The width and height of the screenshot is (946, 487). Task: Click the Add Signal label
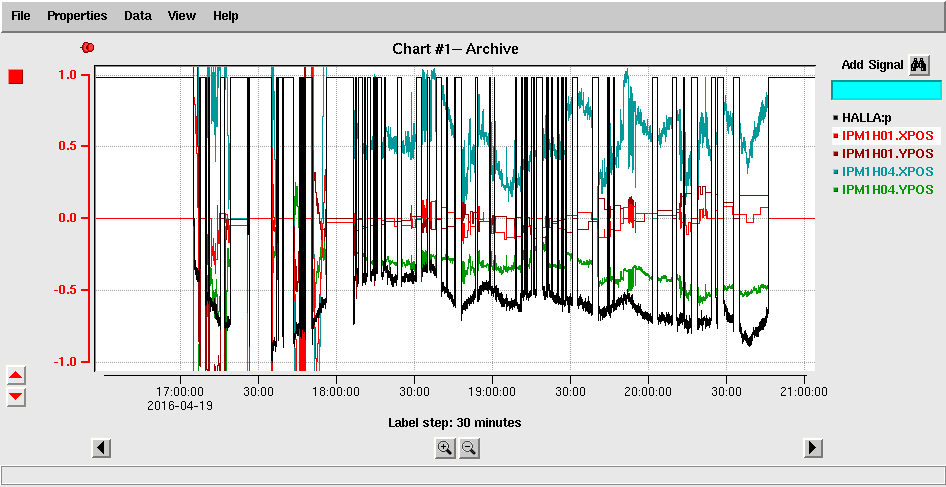(872, 65)
